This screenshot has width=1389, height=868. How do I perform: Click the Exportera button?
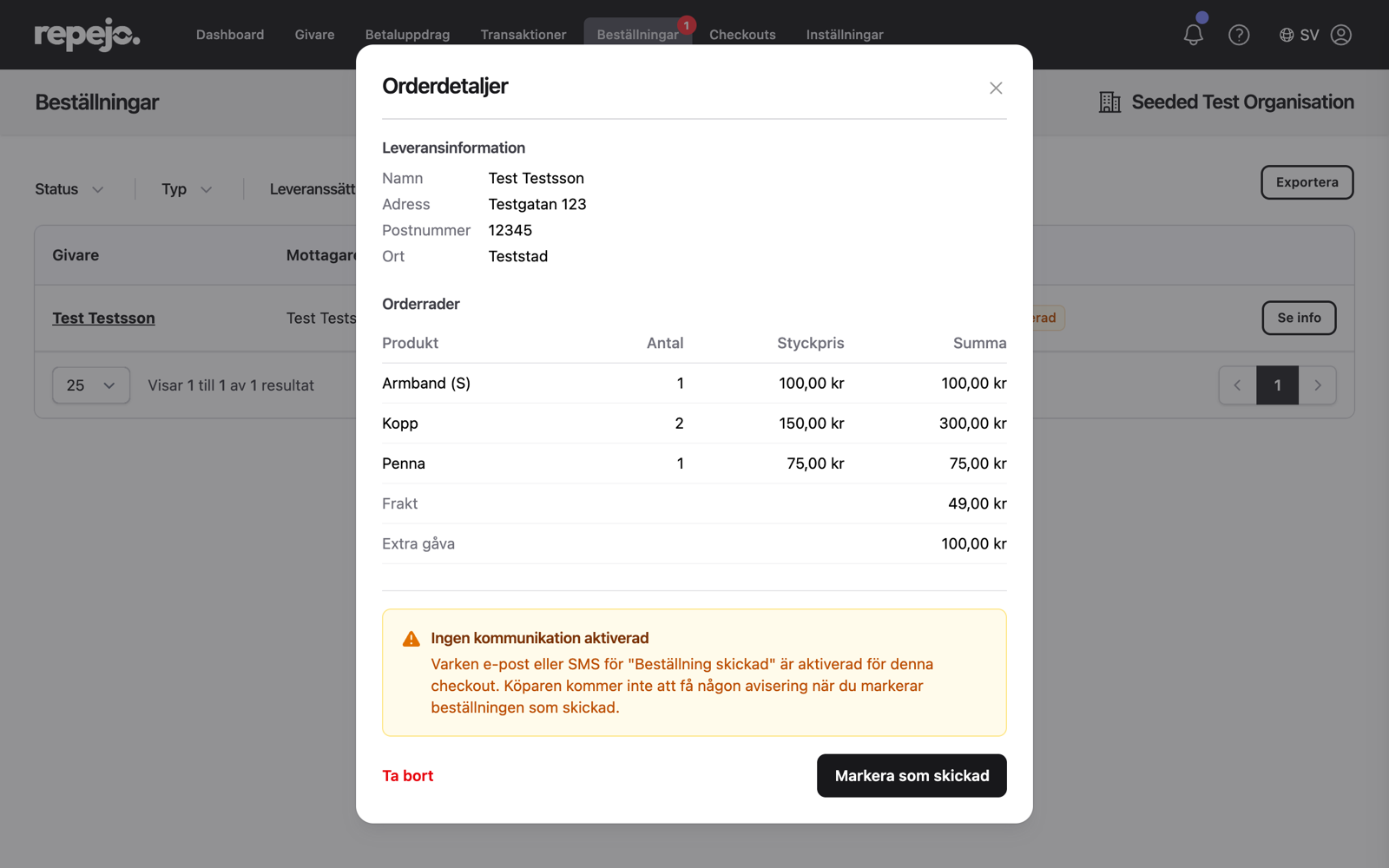click(1307, 182)
